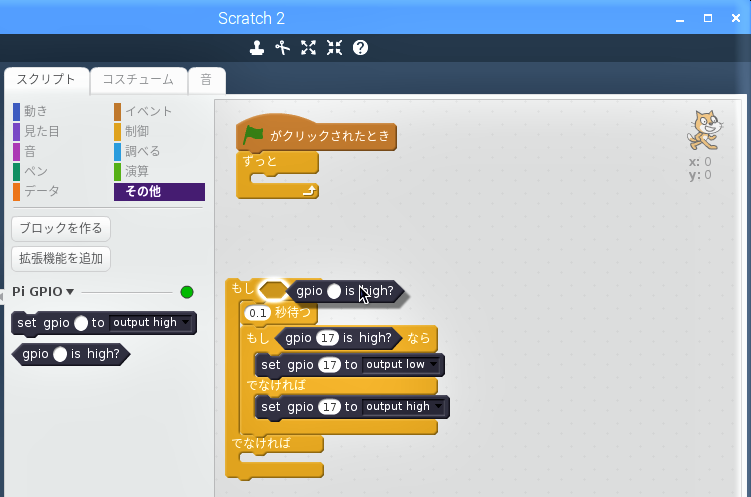
Task: Select the Duplicate stamp tool
Action: click(x=257, y=48)
